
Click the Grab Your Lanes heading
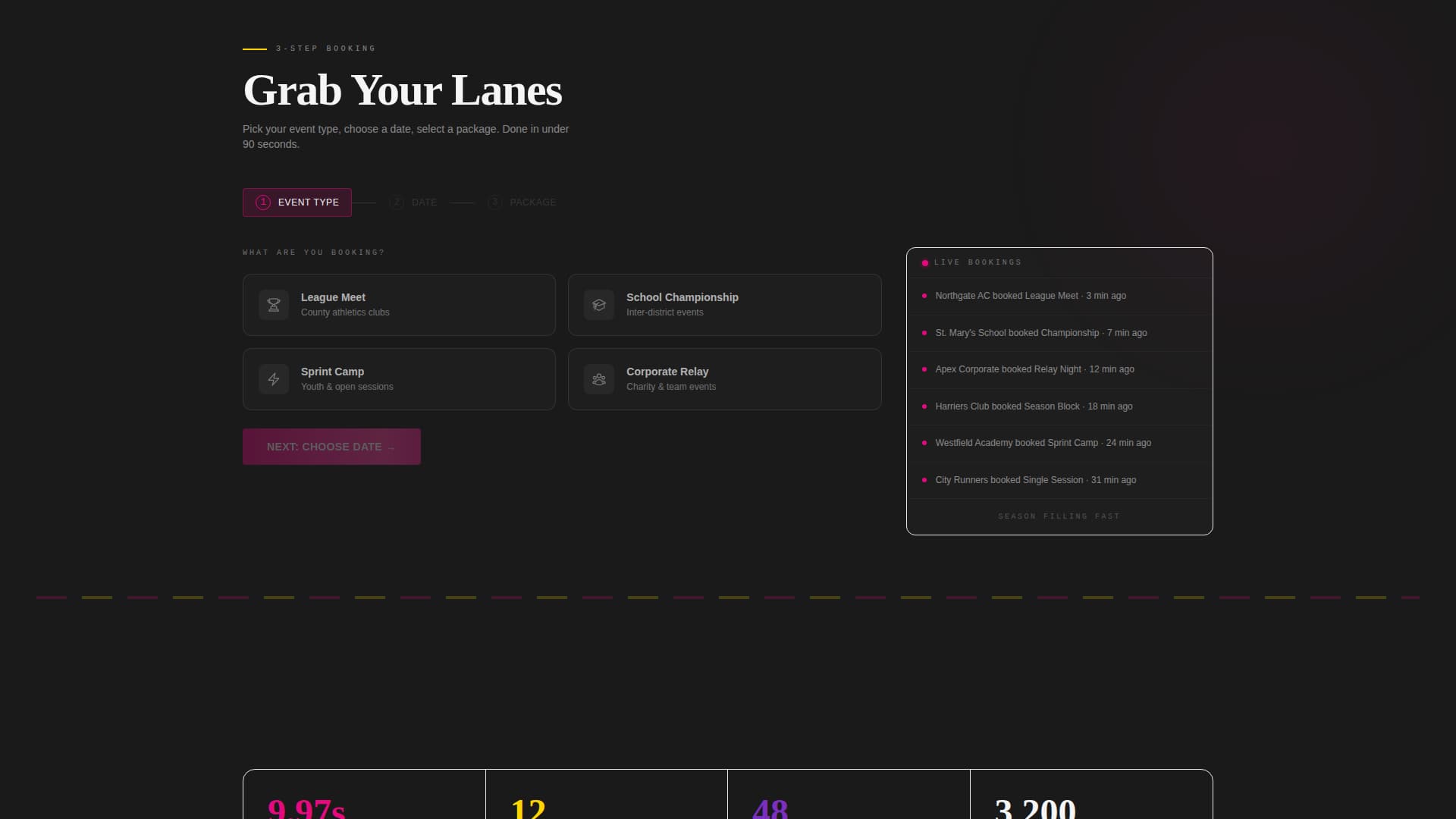click(x=402, y=90)
